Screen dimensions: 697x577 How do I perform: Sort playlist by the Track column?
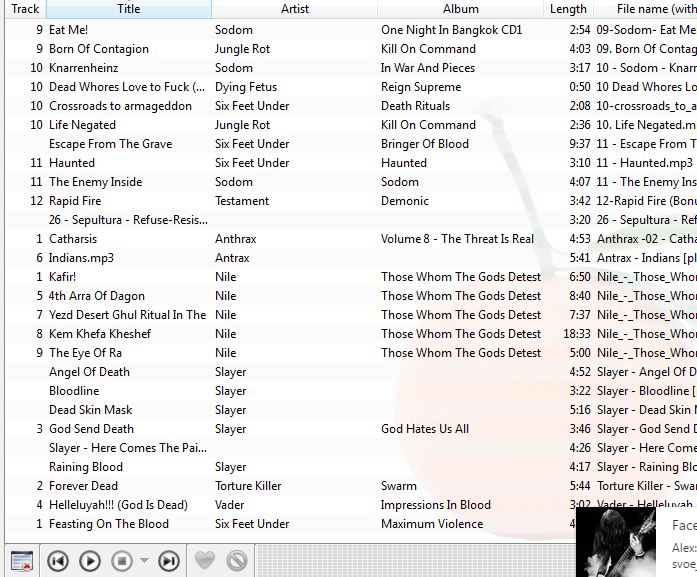pyautogui.click(x=25, y=9)
